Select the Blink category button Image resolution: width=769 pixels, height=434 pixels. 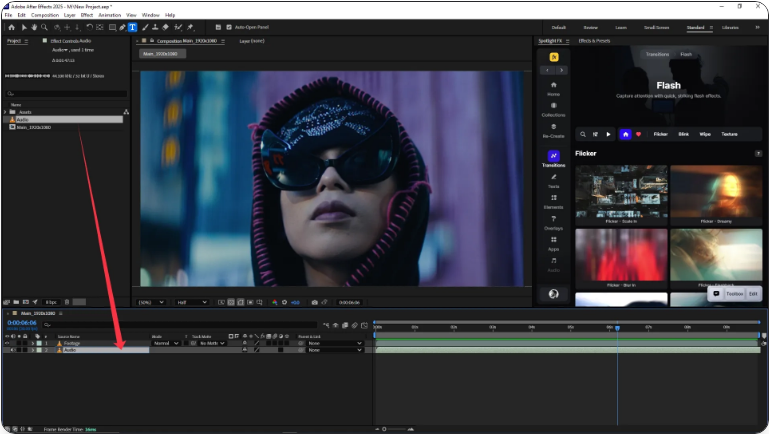(684, 133)
